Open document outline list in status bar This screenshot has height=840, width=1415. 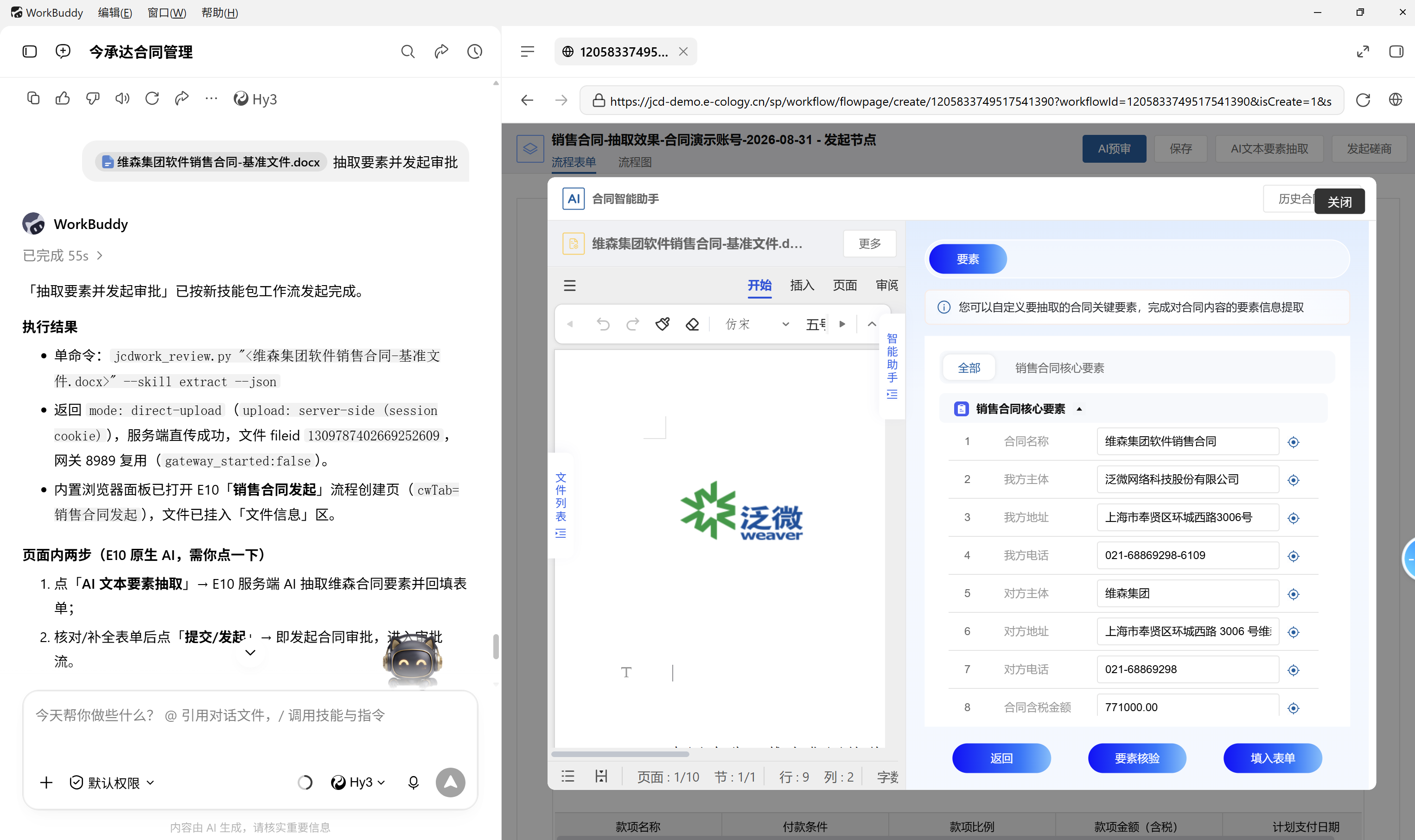tap(567, 776)
